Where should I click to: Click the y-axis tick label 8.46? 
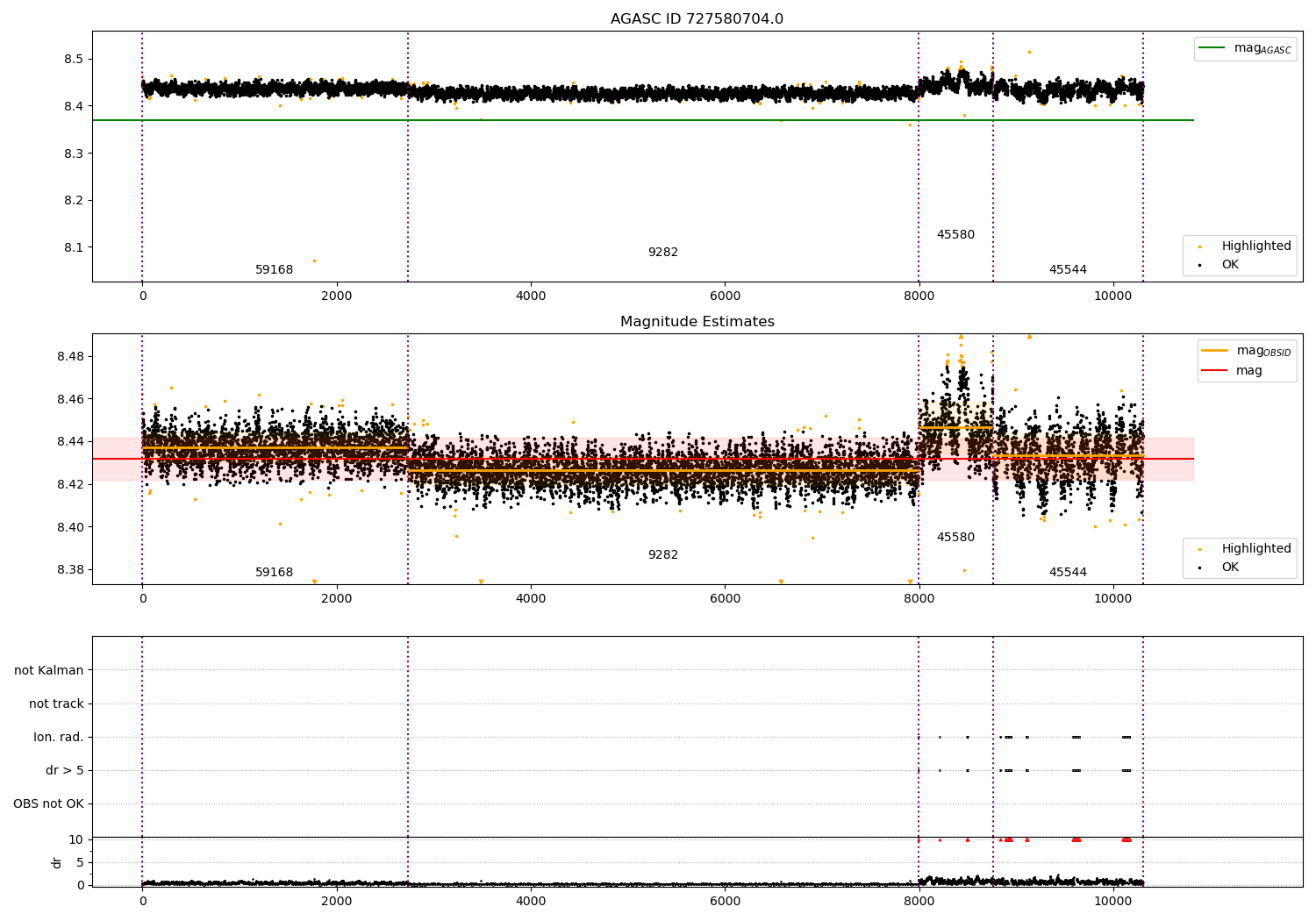click(70, 399)
